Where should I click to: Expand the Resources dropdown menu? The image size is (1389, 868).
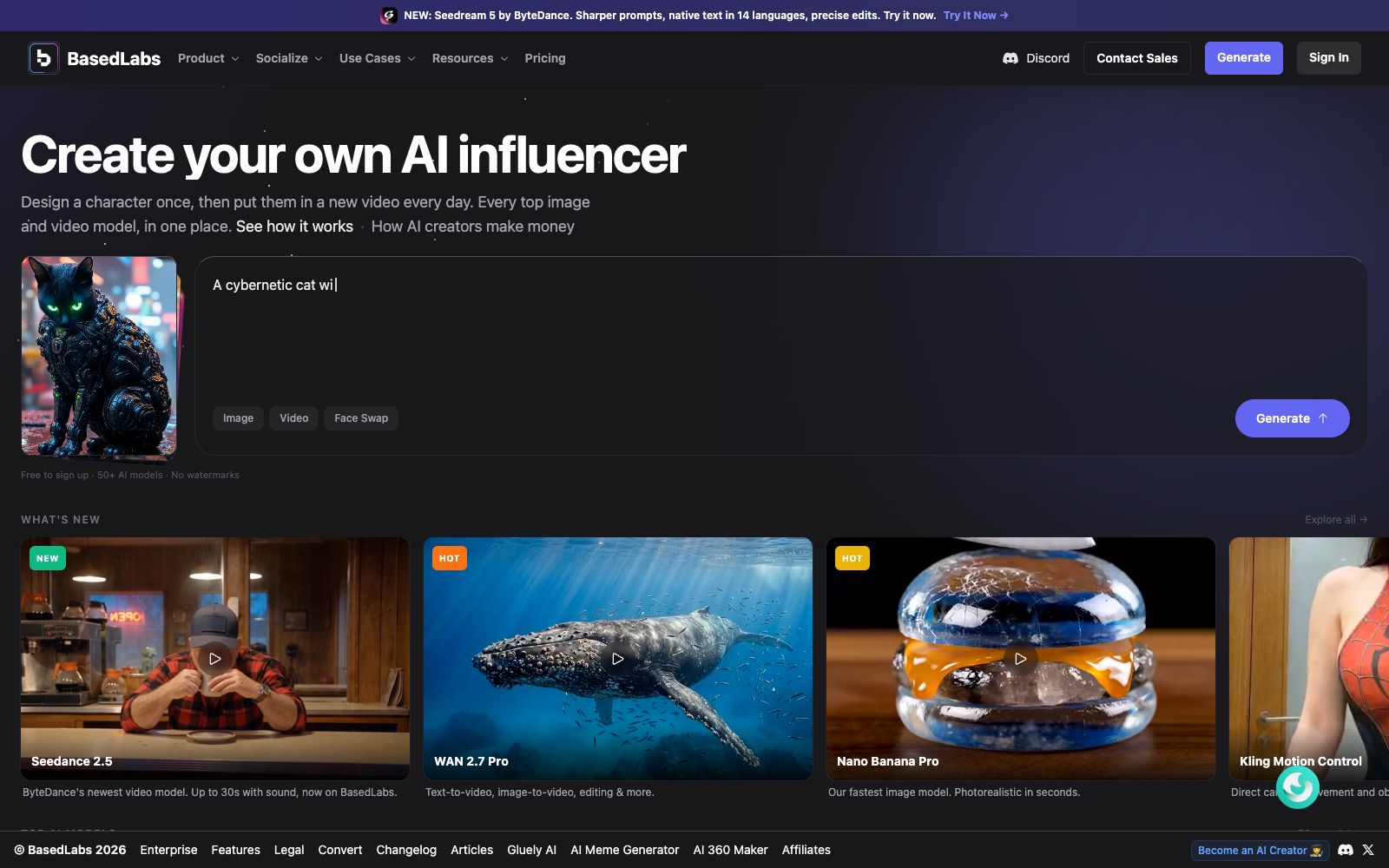pyautogui.click(x=471, y=58)
